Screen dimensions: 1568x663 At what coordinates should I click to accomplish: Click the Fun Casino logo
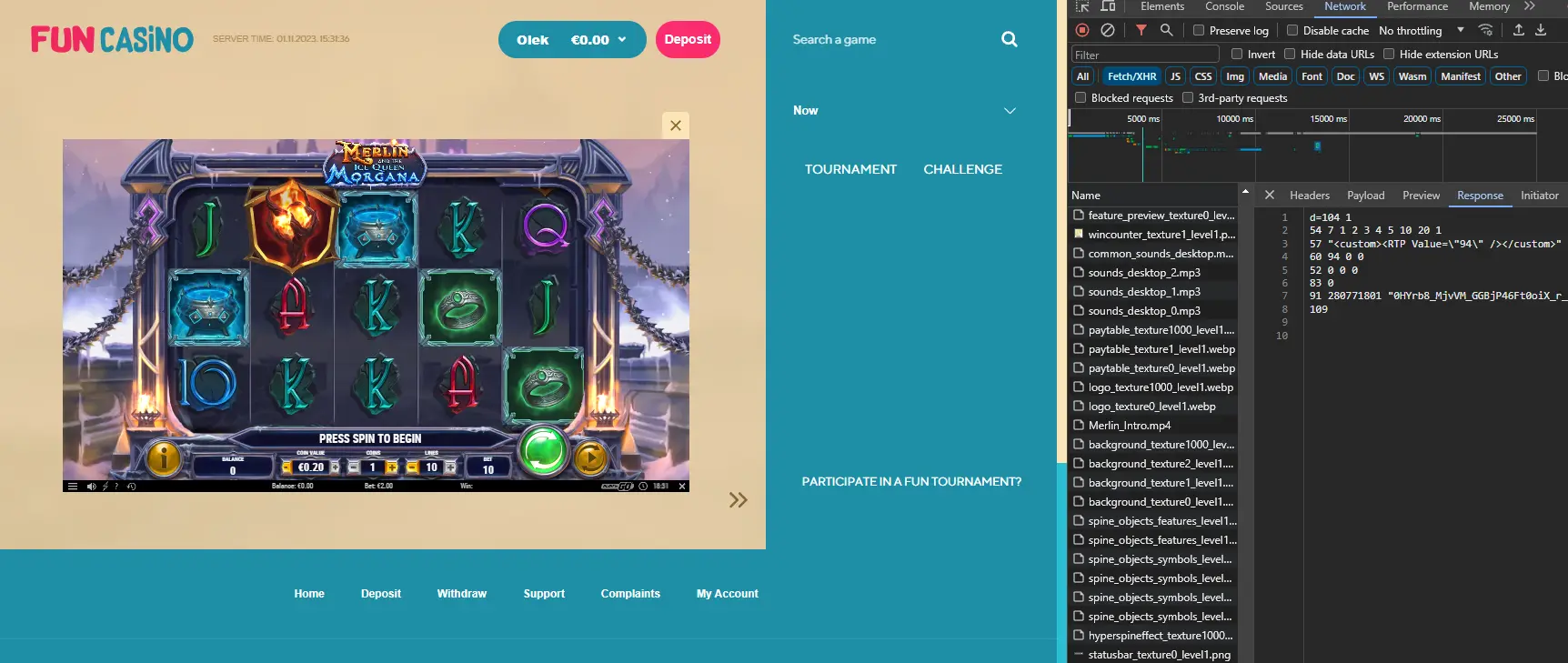112,39
